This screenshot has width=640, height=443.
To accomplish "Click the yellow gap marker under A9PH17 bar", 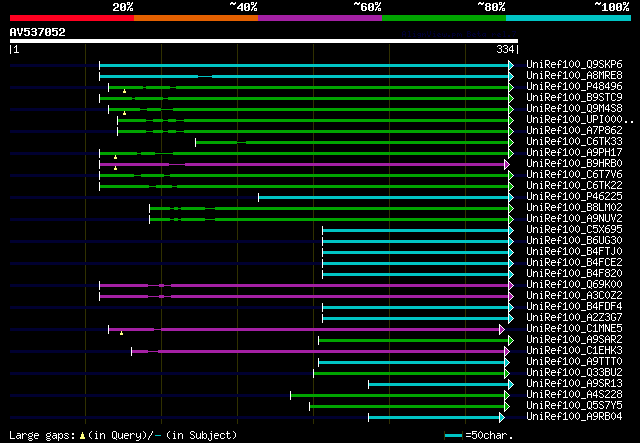I will point(116,157).
